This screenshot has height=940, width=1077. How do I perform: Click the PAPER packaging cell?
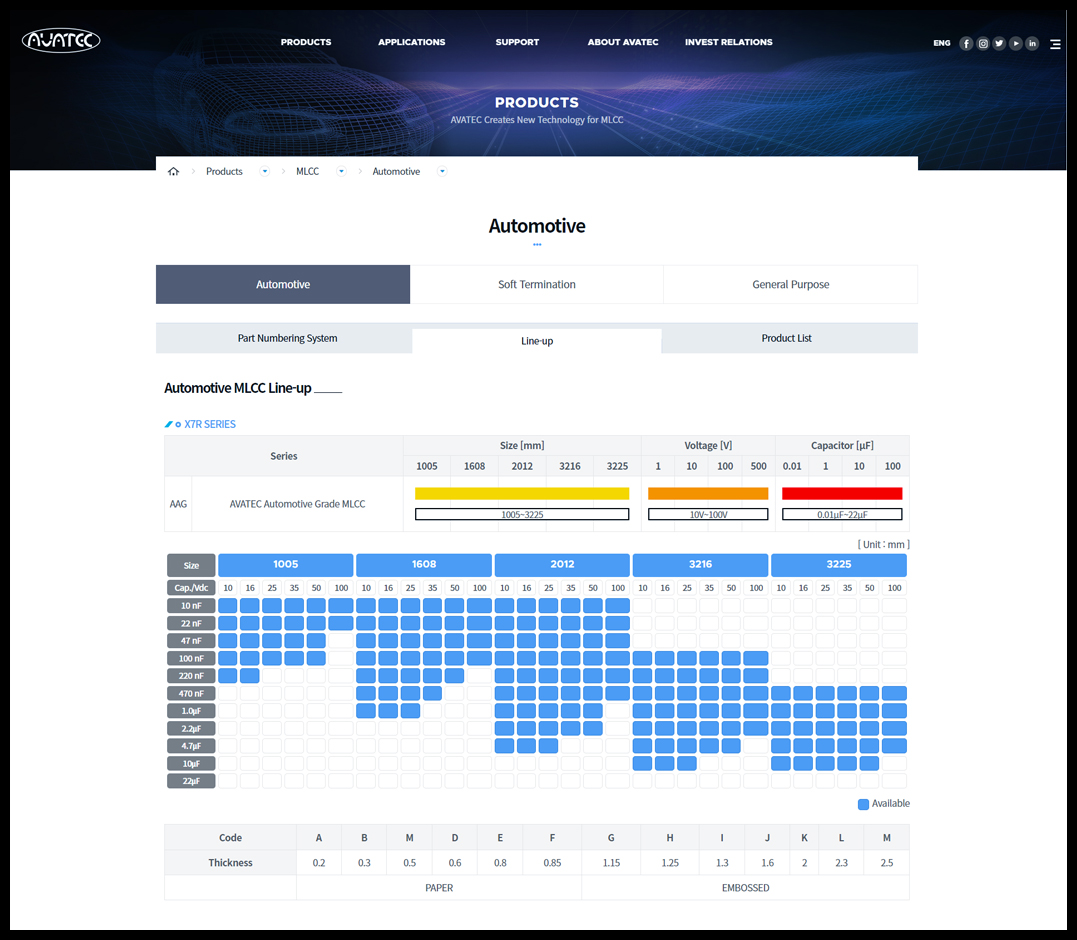tap(439, 888)
